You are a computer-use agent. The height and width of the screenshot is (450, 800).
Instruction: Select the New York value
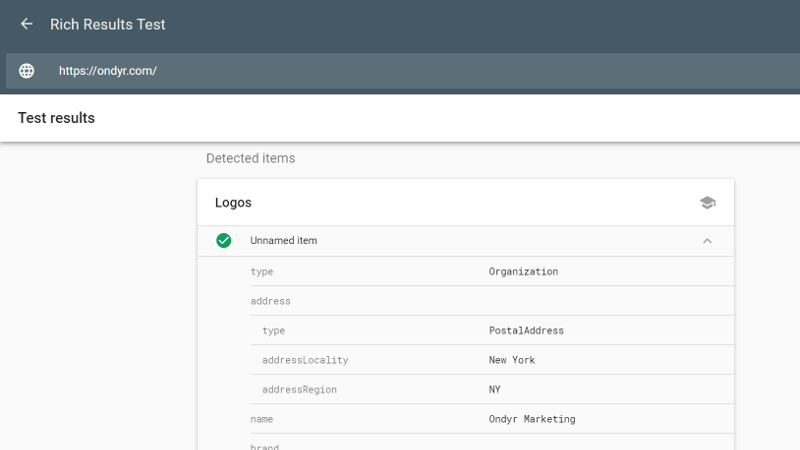pos(512,360)
